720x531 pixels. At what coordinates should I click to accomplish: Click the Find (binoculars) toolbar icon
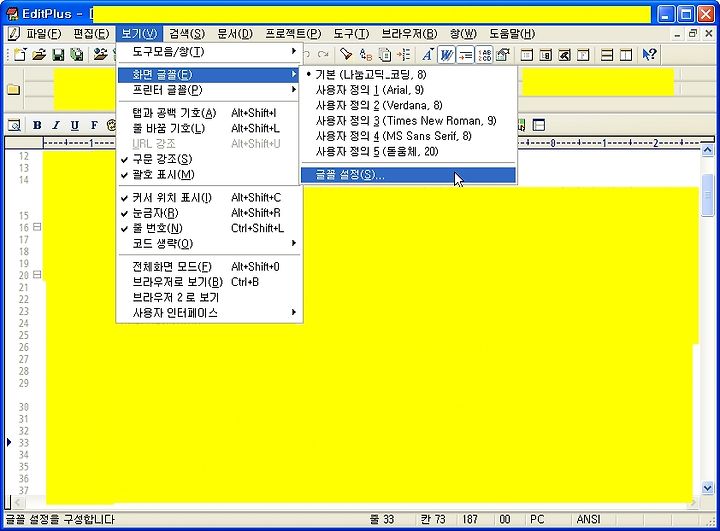pyautogui.click(x=345, y=55)
